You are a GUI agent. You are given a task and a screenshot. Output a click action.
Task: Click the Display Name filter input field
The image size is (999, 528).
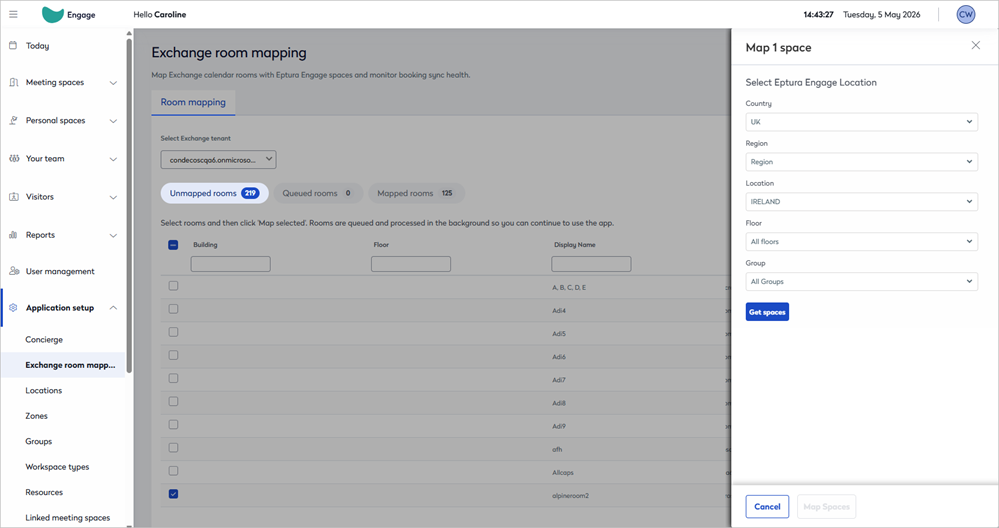tap(591, 264)
